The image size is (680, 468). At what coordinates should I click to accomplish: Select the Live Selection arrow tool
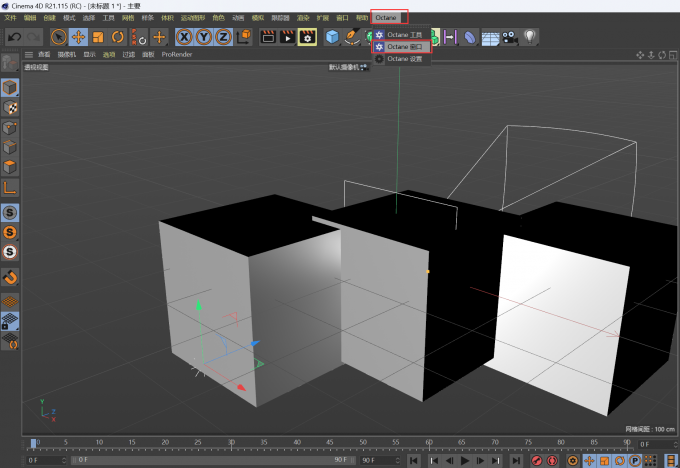[x=59, y=37]
